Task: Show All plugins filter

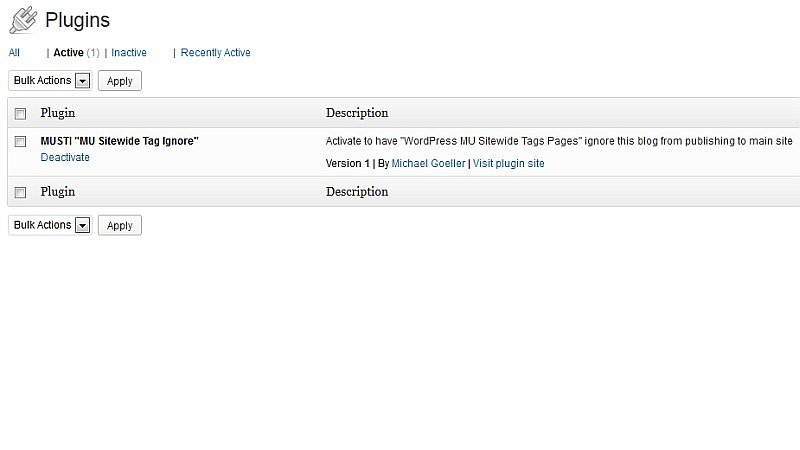Action: pos(14,53)
